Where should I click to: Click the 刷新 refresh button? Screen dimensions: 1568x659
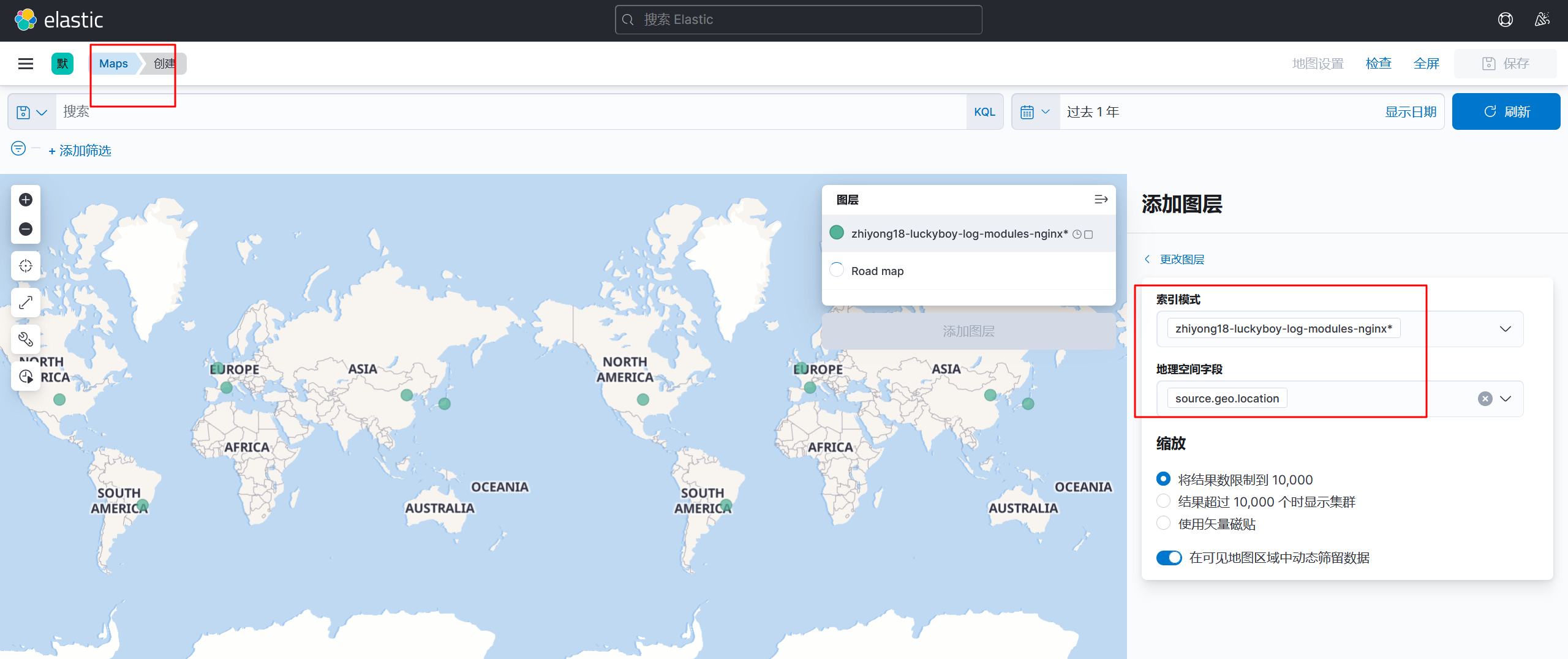click(1506, 111)
